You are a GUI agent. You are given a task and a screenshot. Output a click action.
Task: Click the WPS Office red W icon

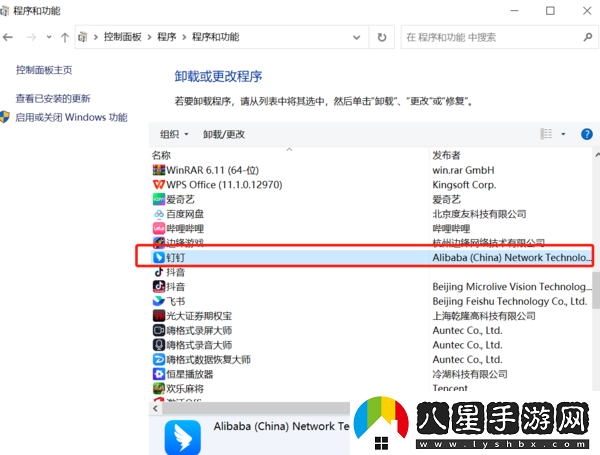tap(159, 184)
